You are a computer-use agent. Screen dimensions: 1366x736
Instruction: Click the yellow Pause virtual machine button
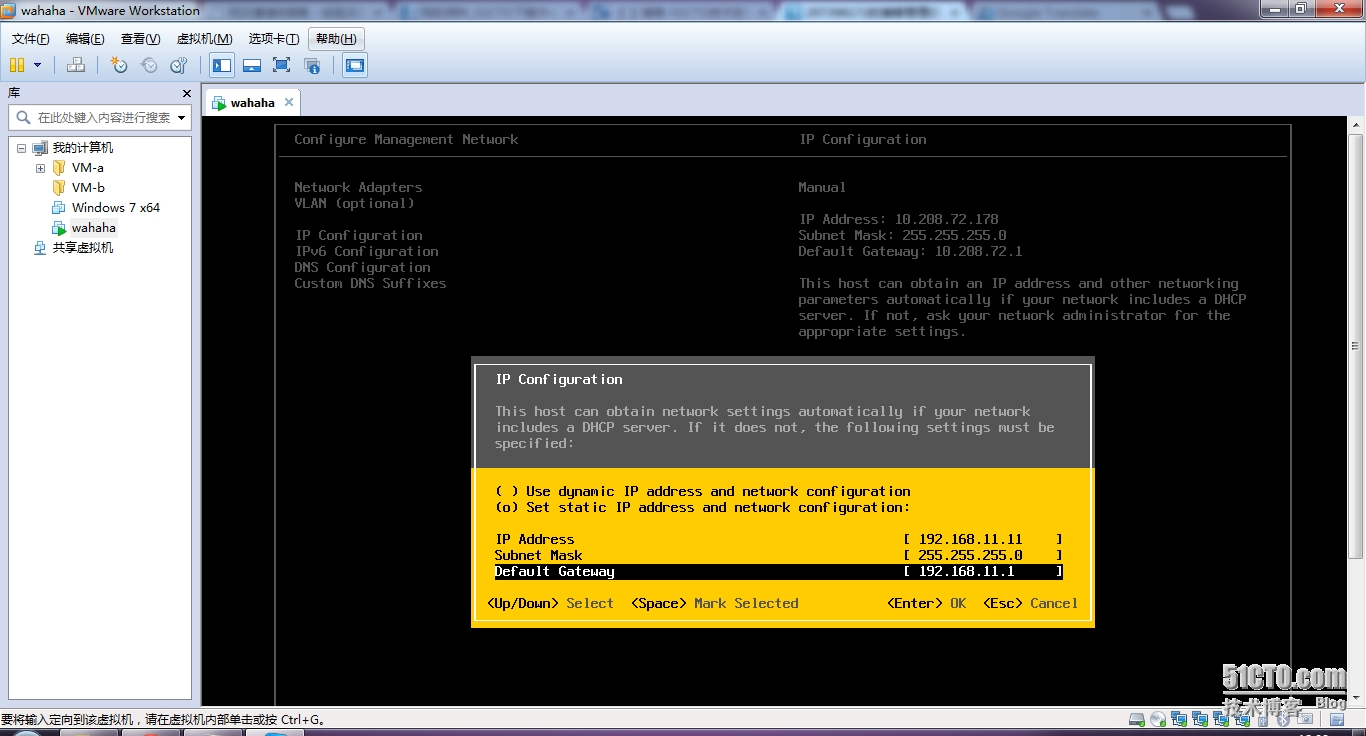pyautogui.click(x=17, y=65)
